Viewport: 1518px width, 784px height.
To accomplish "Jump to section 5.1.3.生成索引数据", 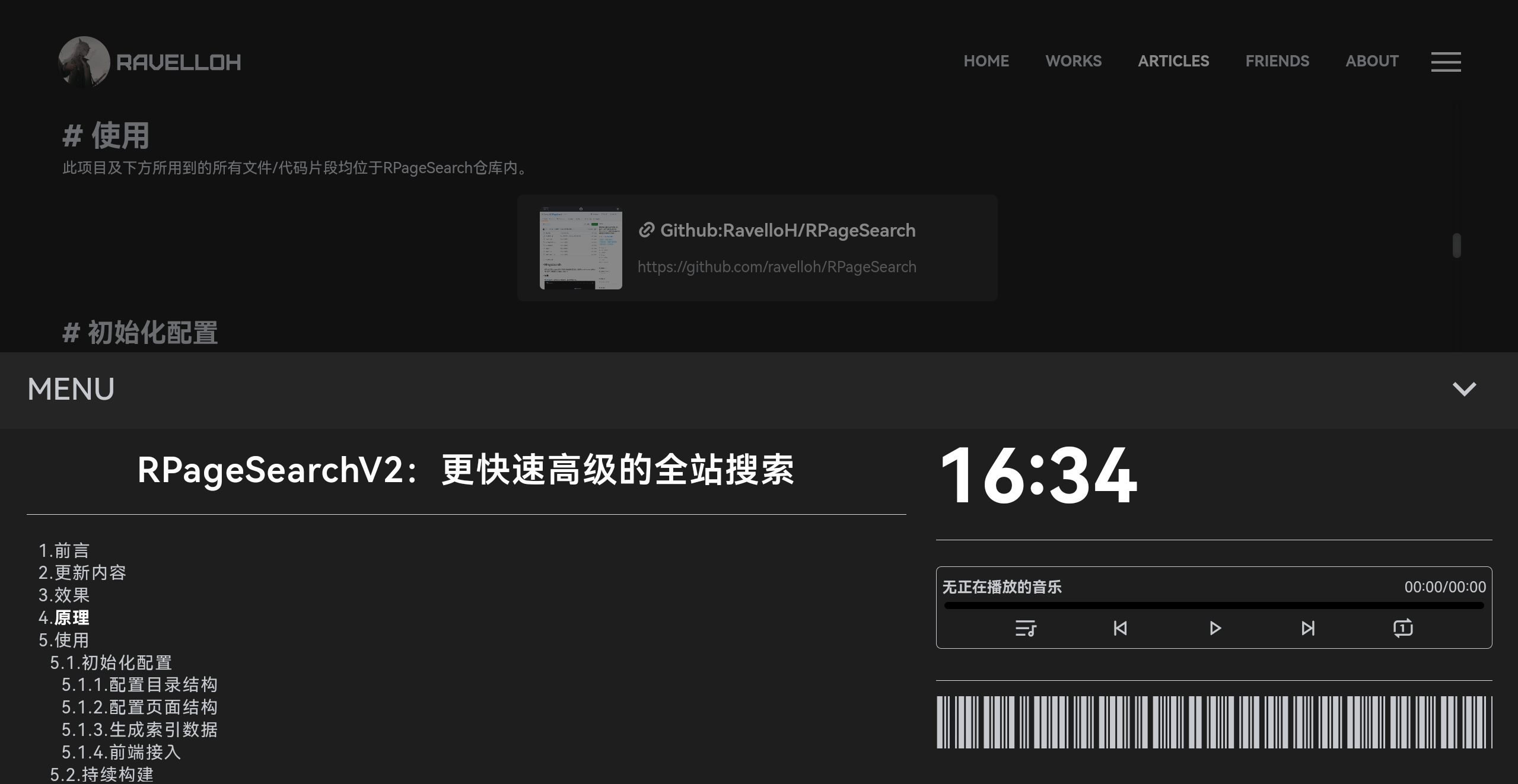I will (x=140, y=730).
